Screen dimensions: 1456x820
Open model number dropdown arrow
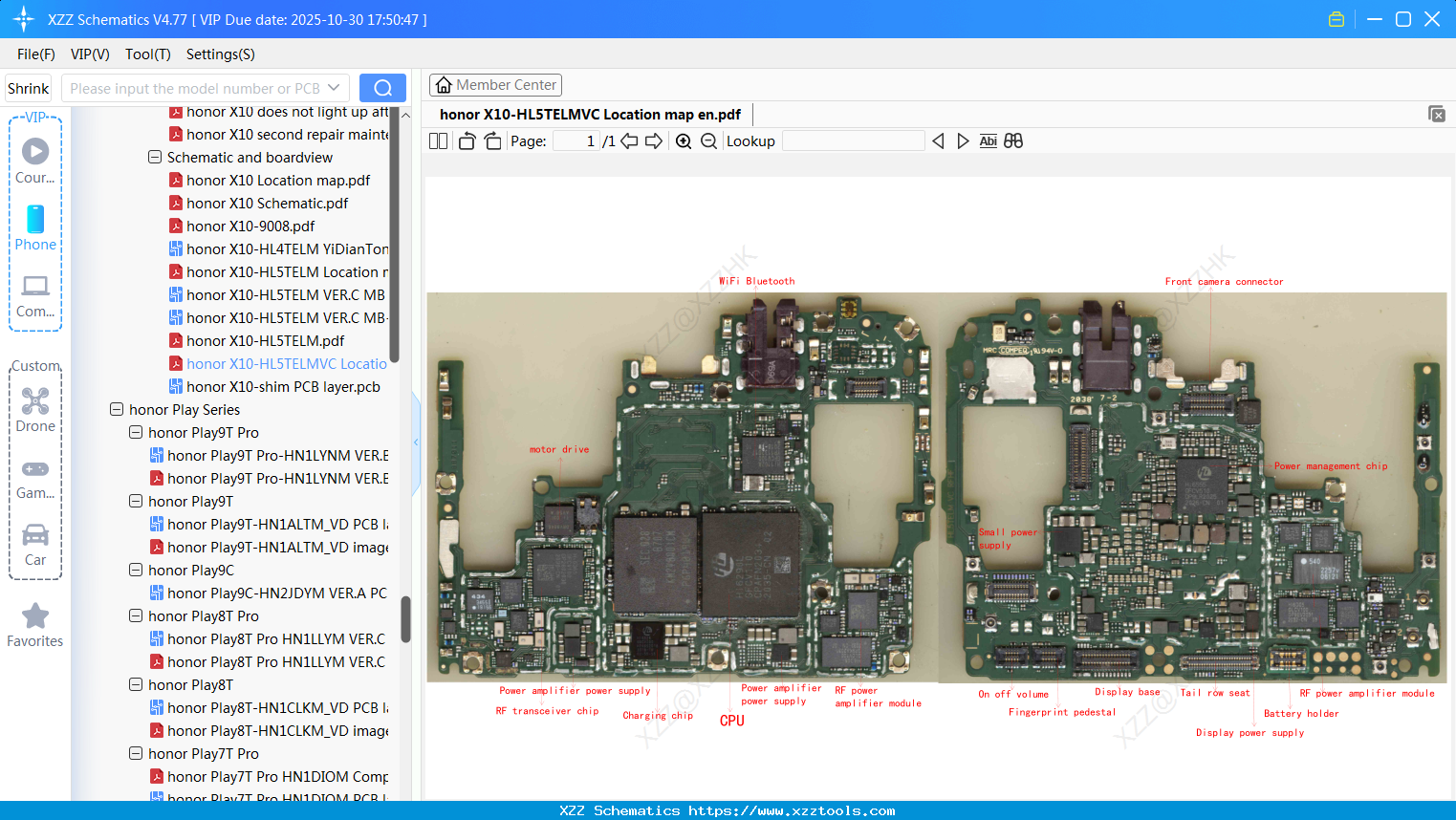point(334,88)
